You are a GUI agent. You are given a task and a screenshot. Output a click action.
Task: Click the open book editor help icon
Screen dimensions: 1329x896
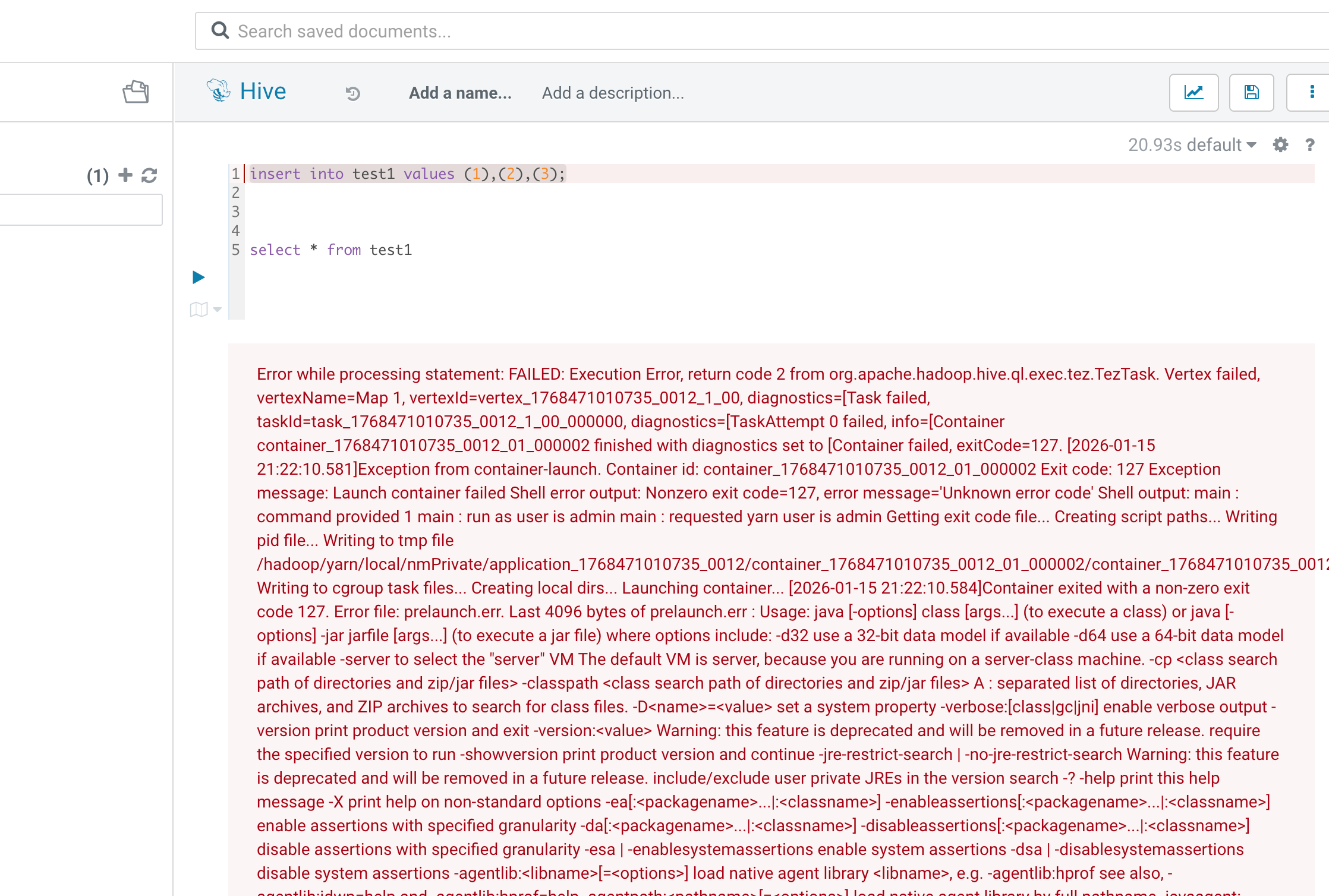[199, 309]
